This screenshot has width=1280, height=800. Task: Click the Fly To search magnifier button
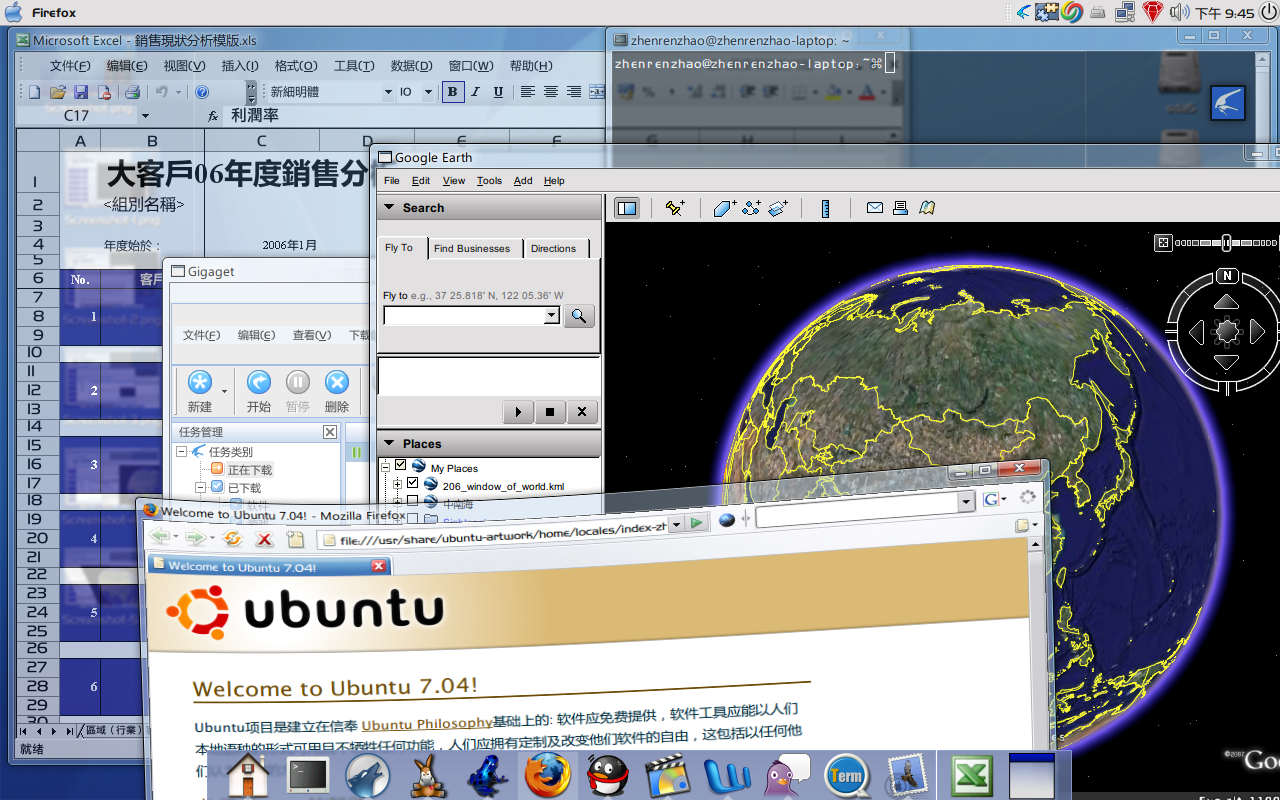pyautogui.click(x=579, y=316)
